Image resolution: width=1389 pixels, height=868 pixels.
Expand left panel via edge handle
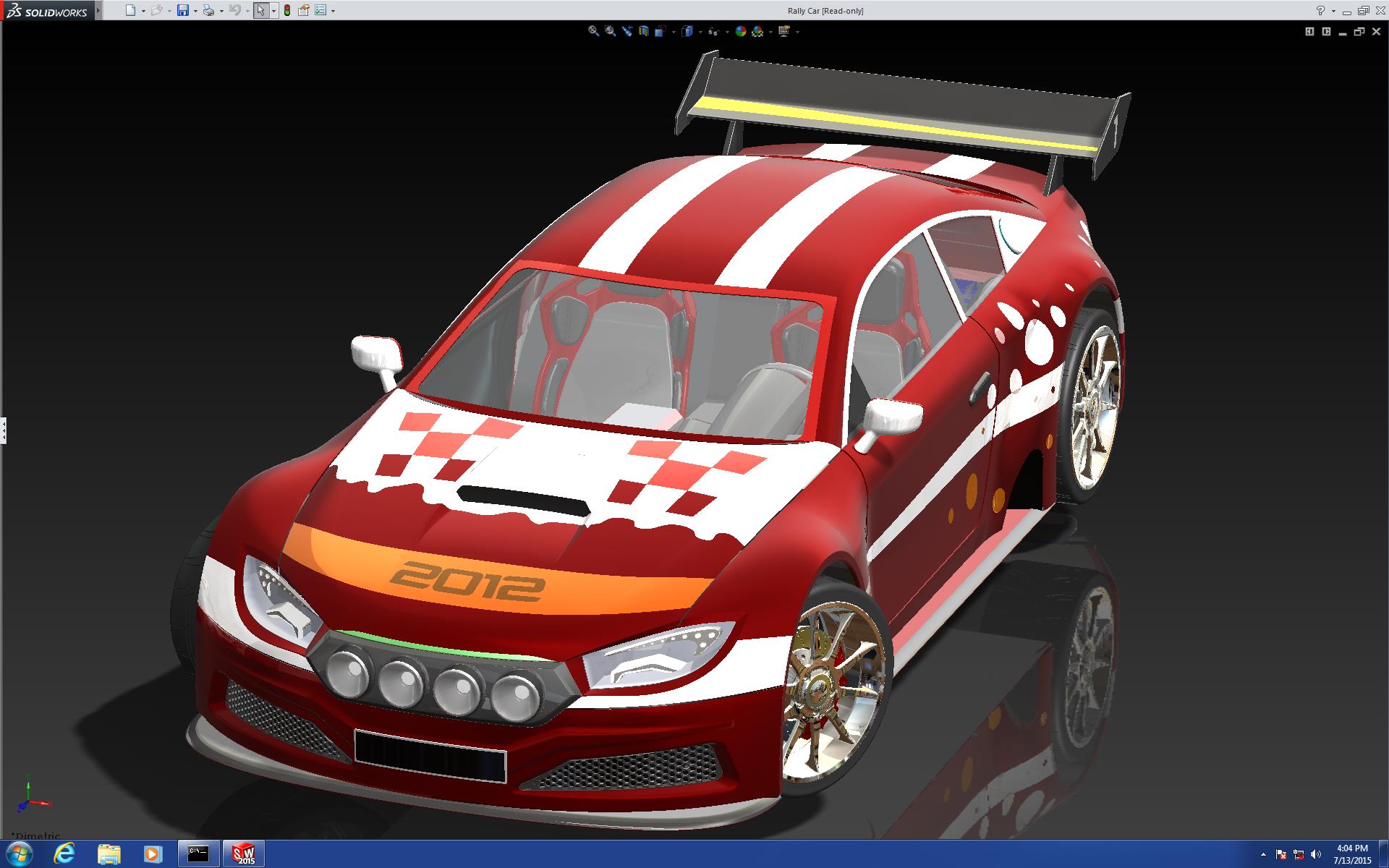[3, 430]
